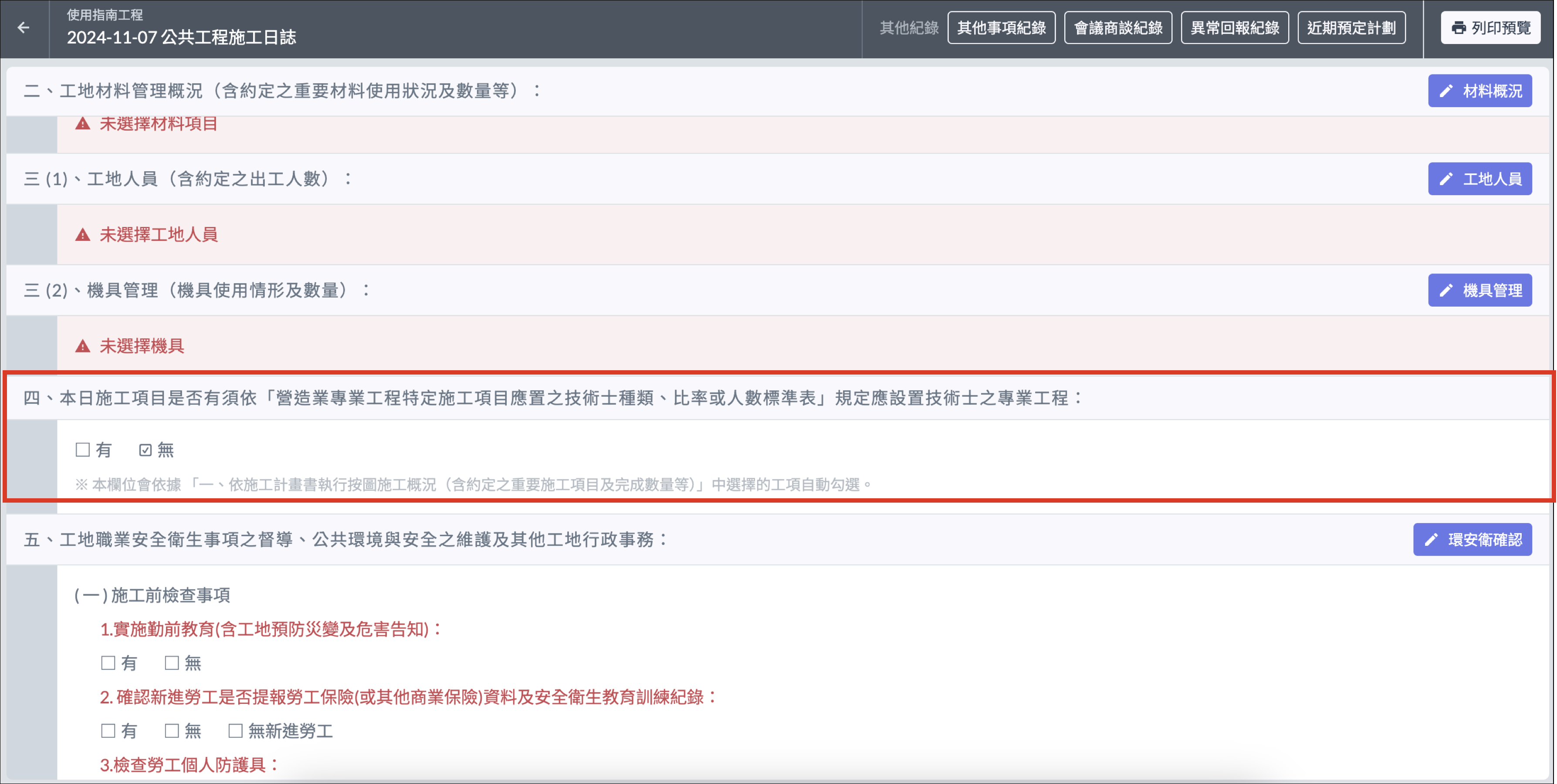Click warning triangle beside 未選擇機具
1557x784 pixels.
click(83, 346)
